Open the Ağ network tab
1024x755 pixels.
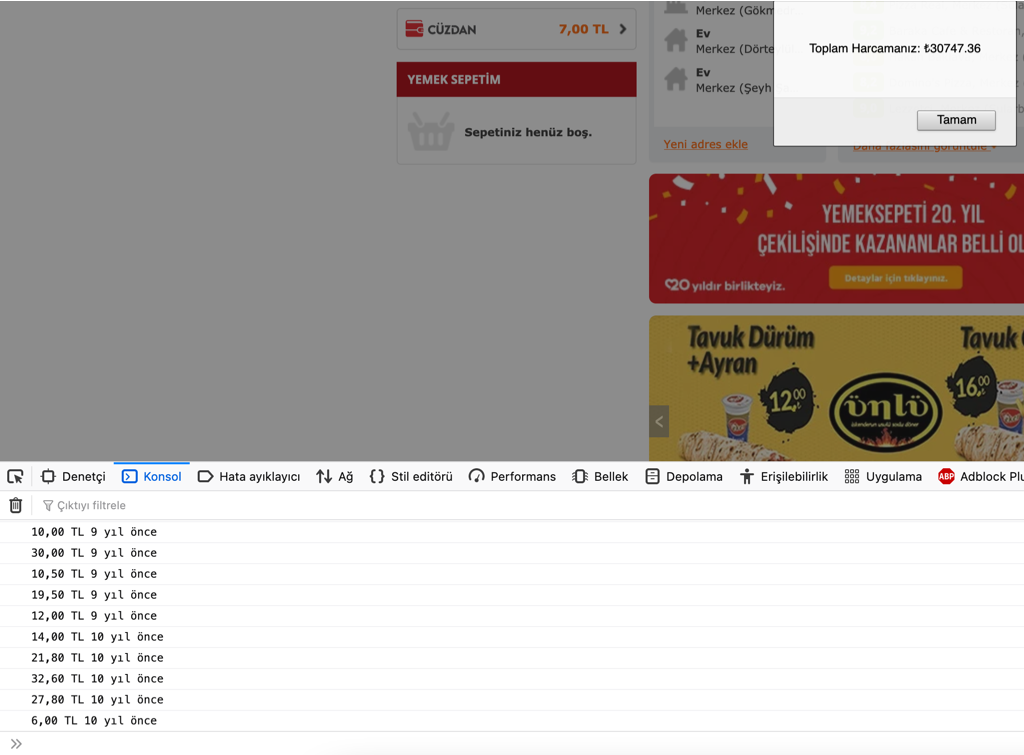pyautogui.click(x=334, y=477)
